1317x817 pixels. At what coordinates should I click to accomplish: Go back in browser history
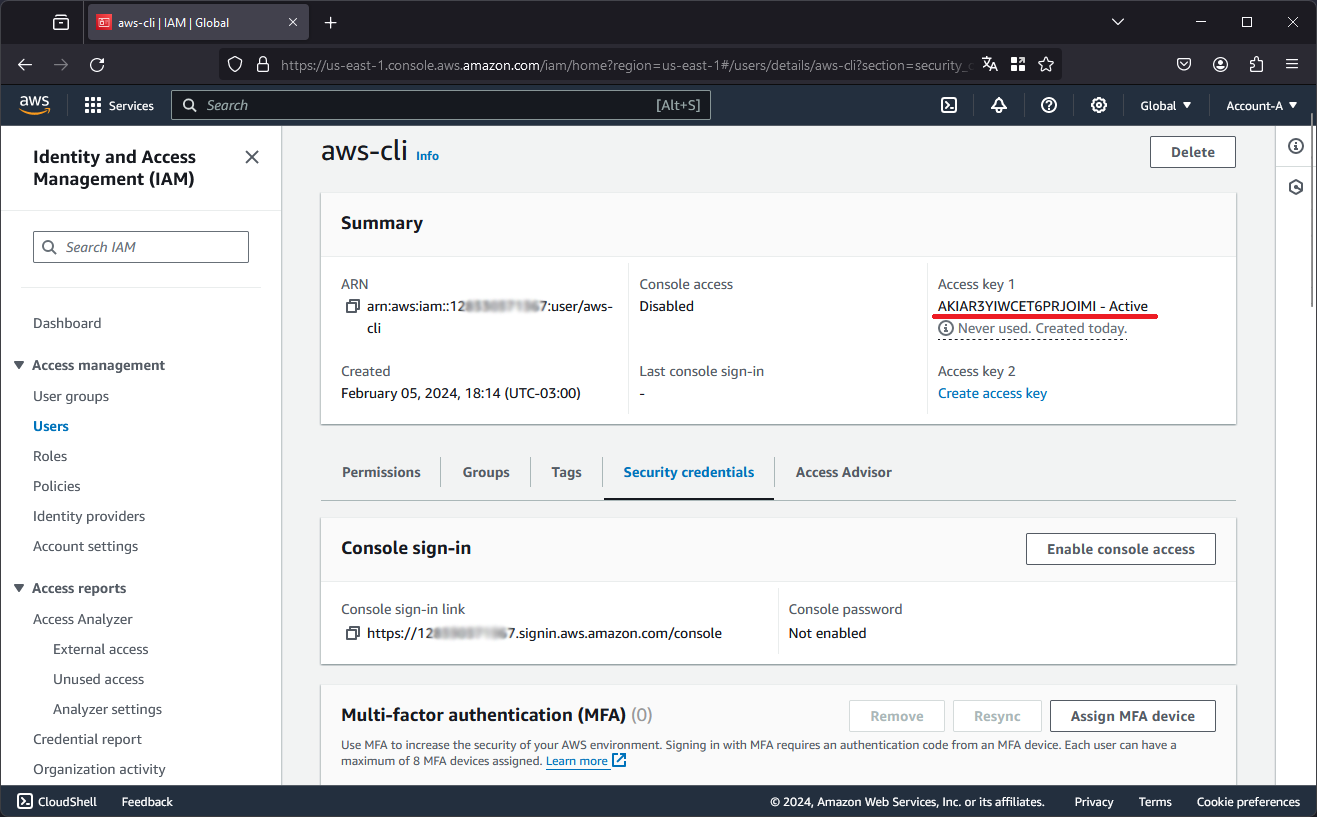point(25,64)
